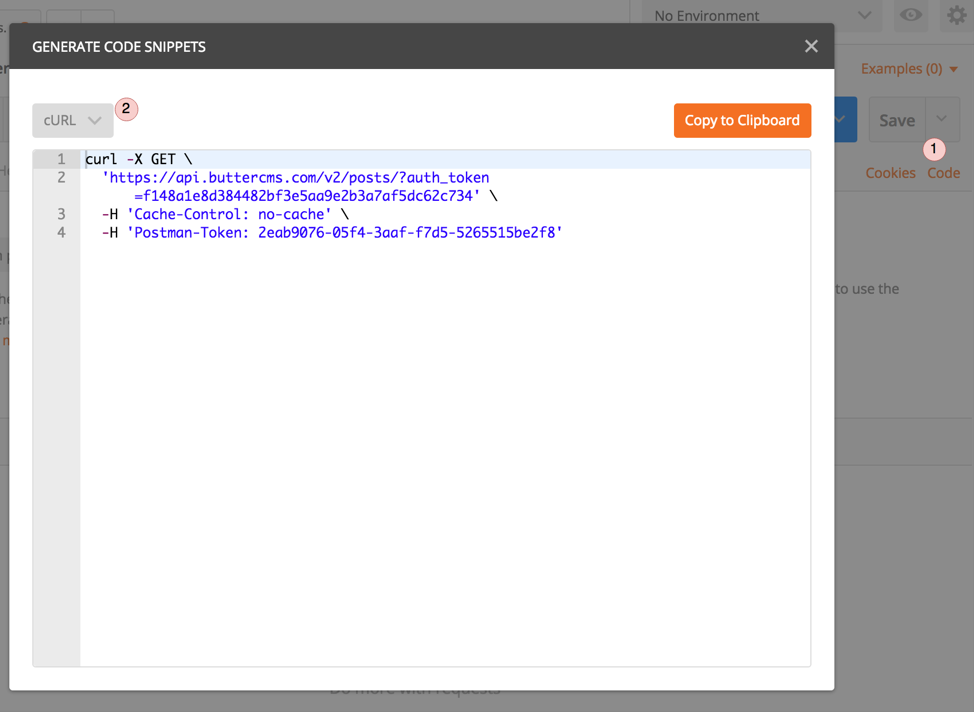Click the red annotation badge 1
974x712 pixels.
(x=934, y=149)
